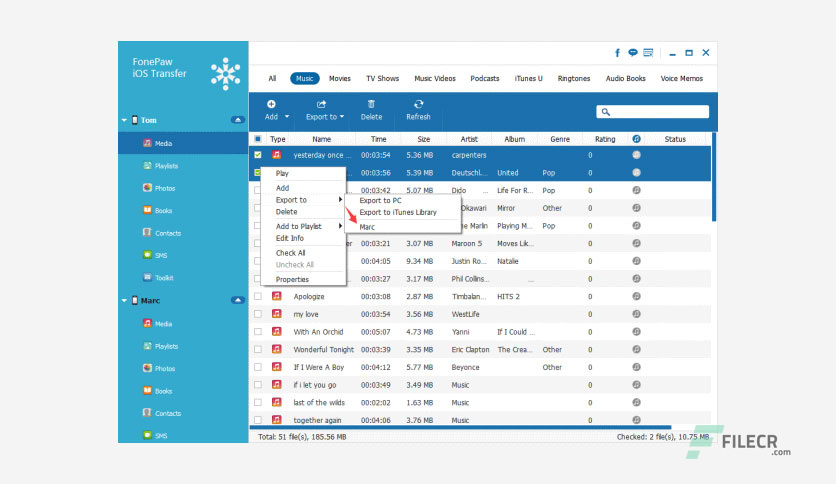Image resolution: width=836 pixels, height=484 pixels.
Task: Open the Add dropdown arrow
Action: point(287,117)
